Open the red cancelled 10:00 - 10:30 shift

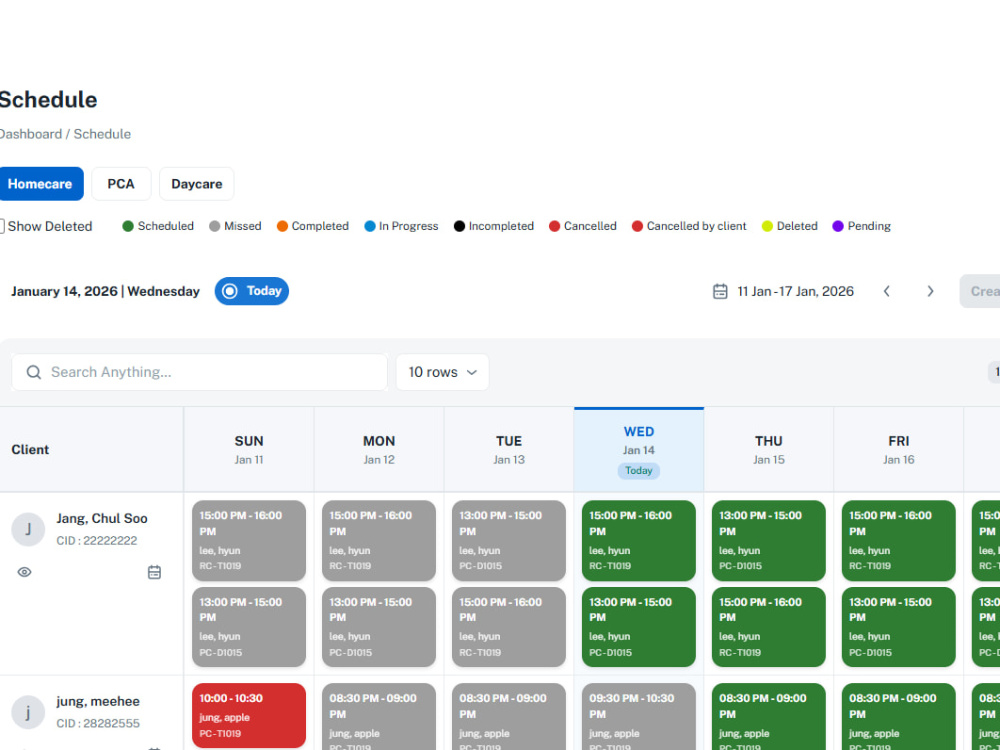(x=249, y=716)
